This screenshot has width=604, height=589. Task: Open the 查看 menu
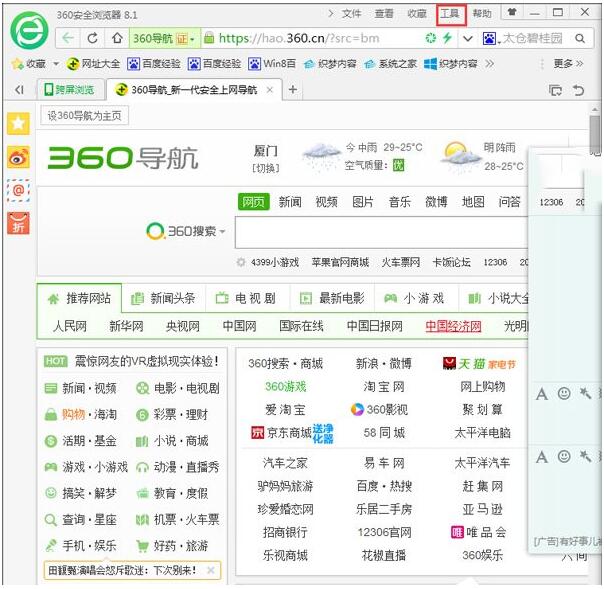tap(384, 13)
